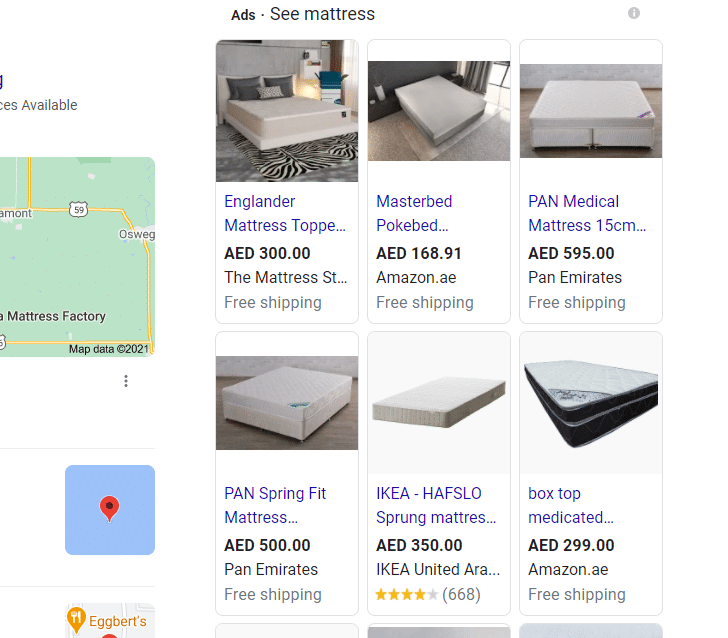This screenshot has height=638, width=728.
Task: Click the IKEA star rating
Action: point(405,595)
